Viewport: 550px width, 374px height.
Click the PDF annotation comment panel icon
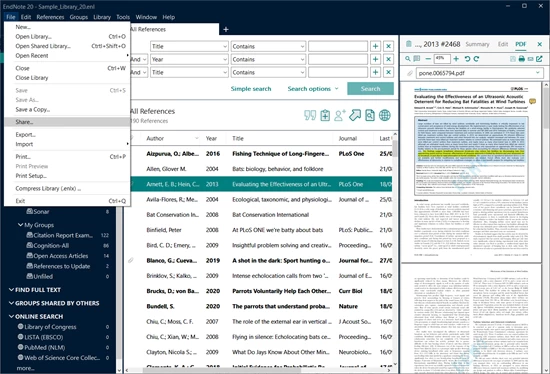(417, 59)
